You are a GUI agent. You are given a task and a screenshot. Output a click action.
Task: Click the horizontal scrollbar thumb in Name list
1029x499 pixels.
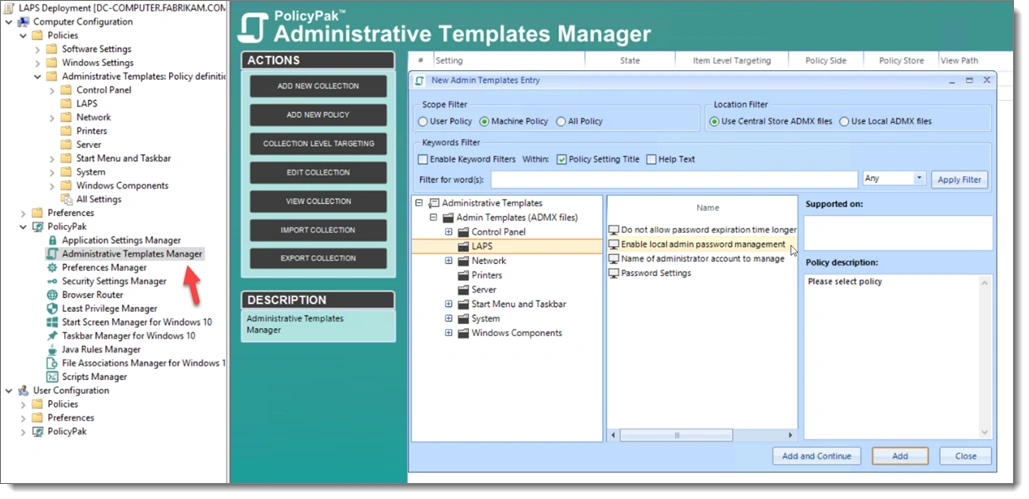677,435
